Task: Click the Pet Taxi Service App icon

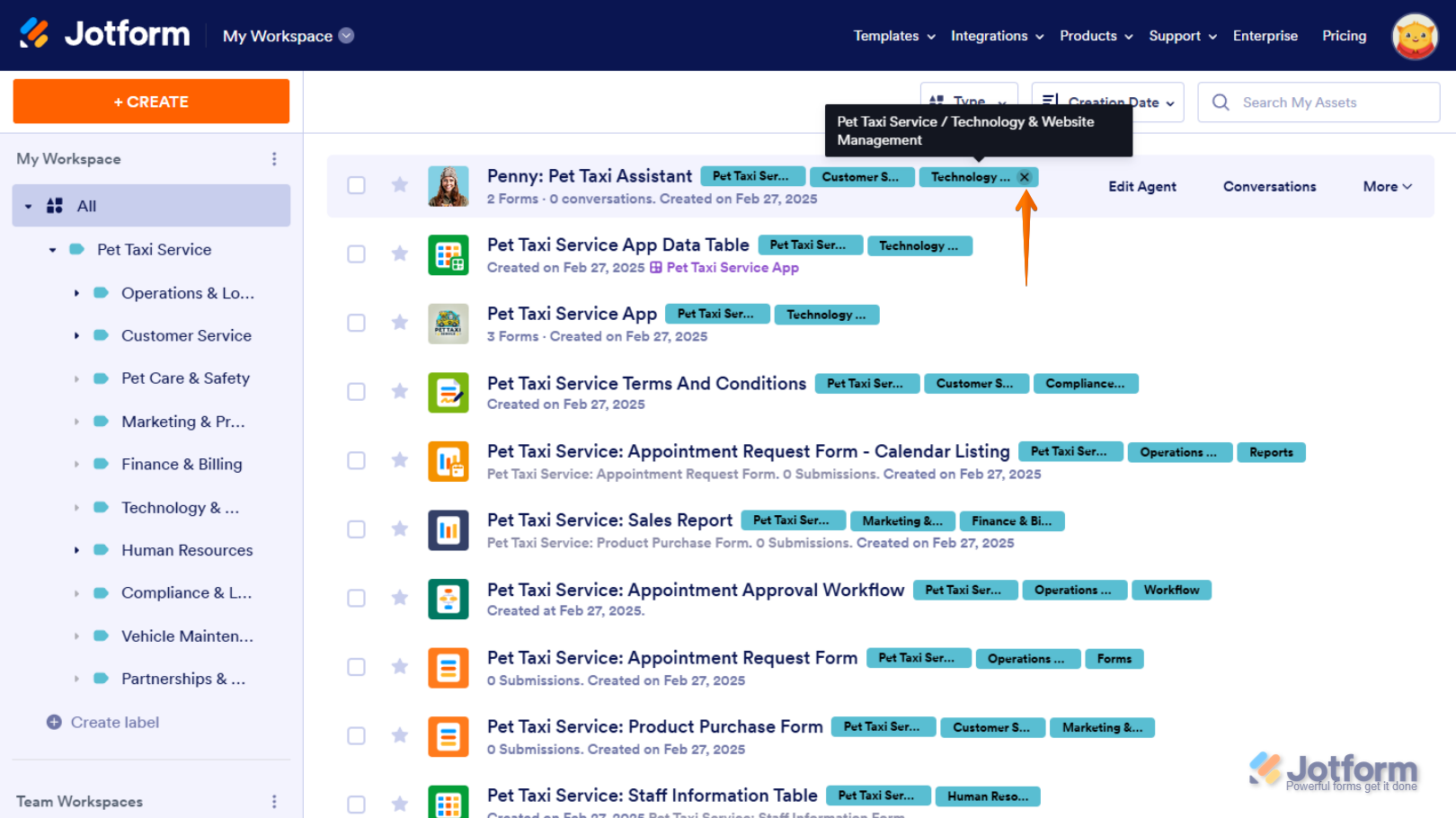Action: click(448, 323)
